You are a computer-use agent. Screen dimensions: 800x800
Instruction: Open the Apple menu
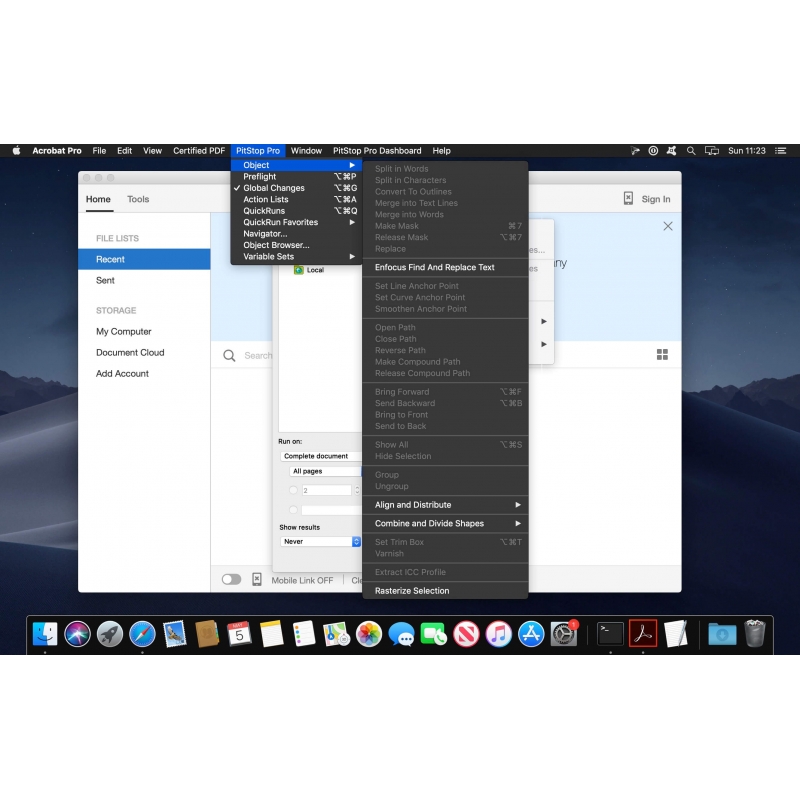[x=16, y=151]
